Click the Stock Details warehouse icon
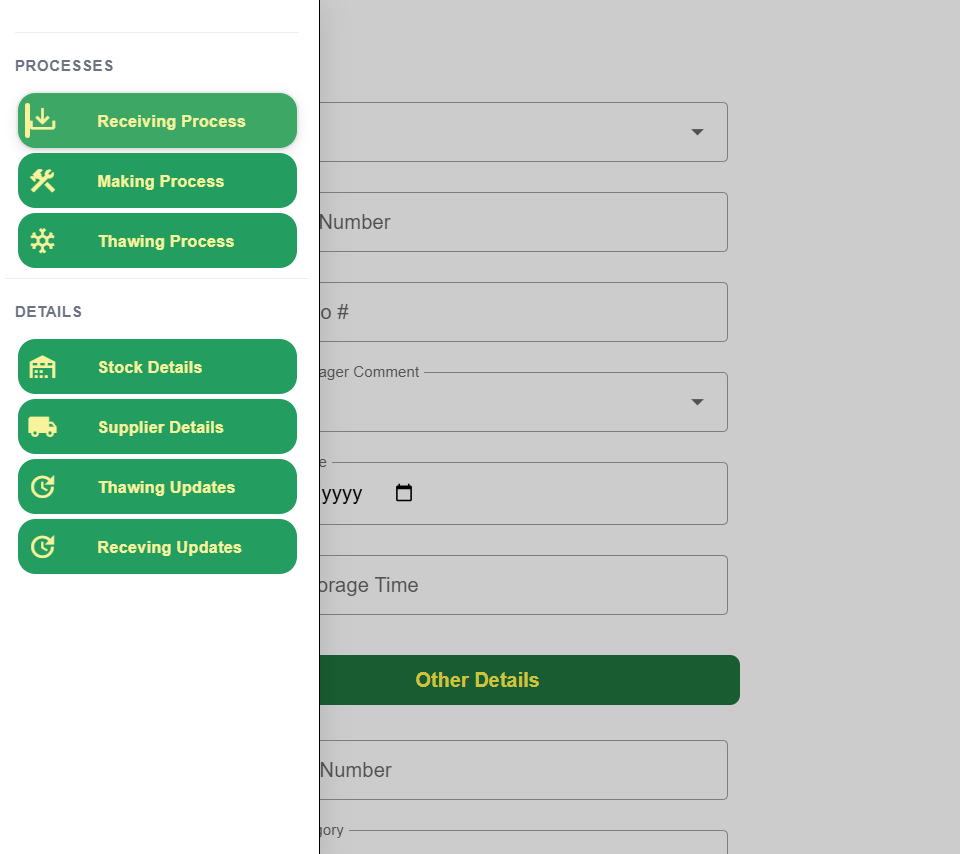The height and width of the screenshot is (854, 960). pos(42,367)
